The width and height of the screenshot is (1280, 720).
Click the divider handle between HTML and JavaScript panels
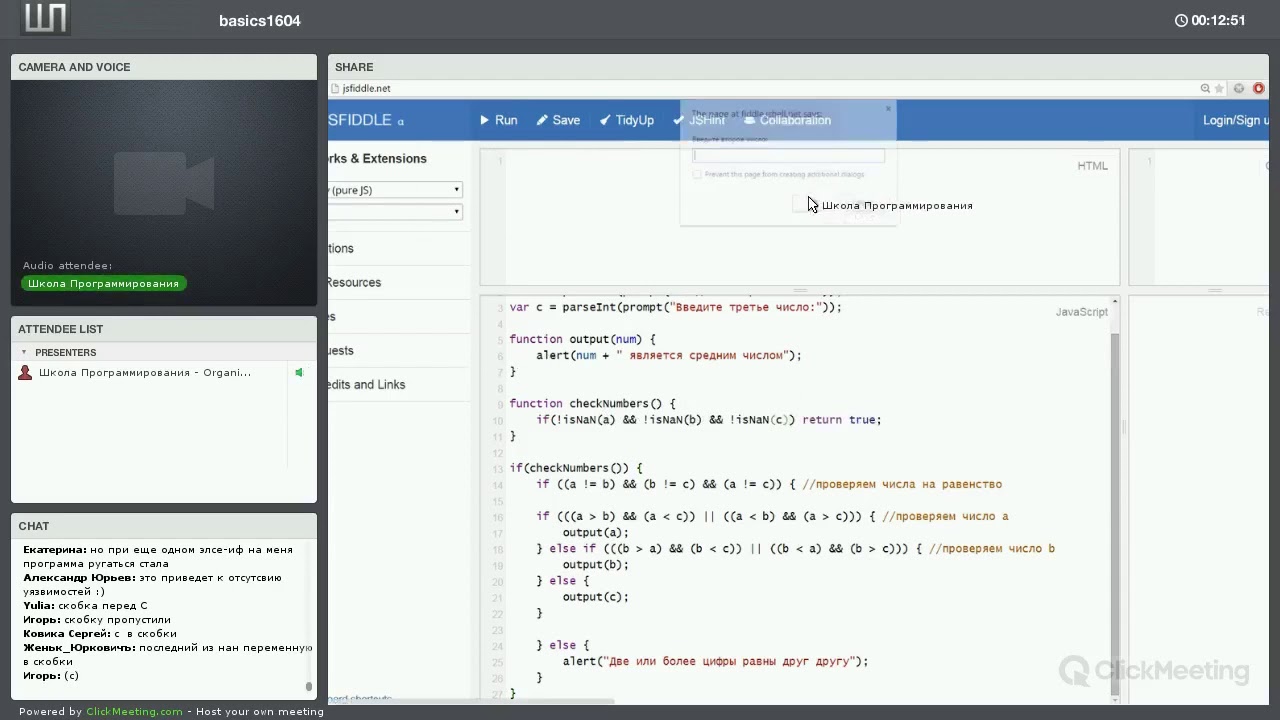(800, 290)
